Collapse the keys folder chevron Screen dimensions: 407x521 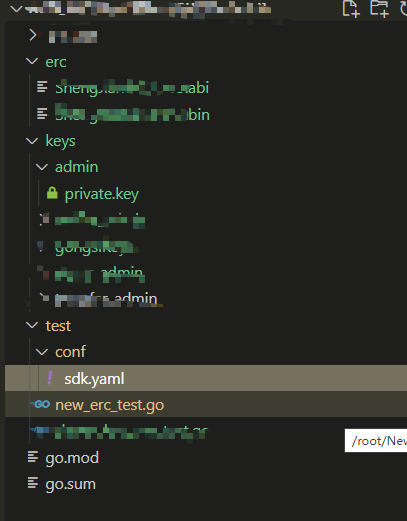point(32,141)
